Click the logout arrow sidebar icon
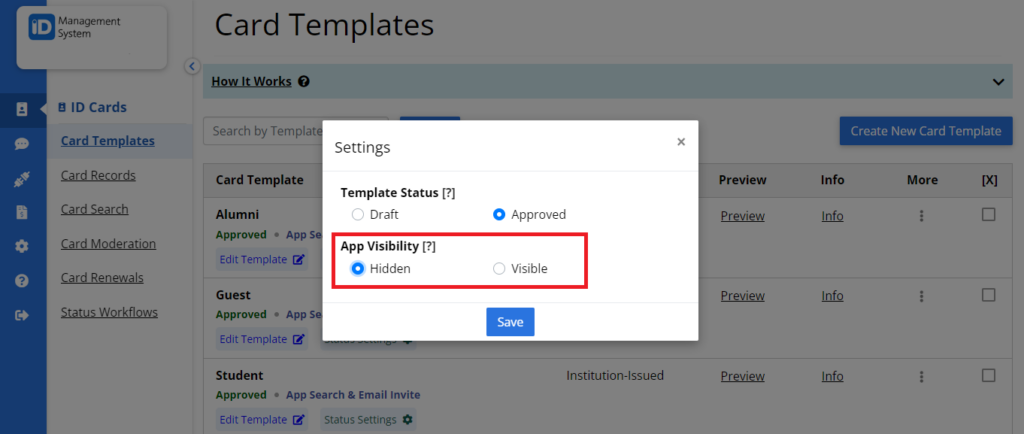 [x=22, y=316]
